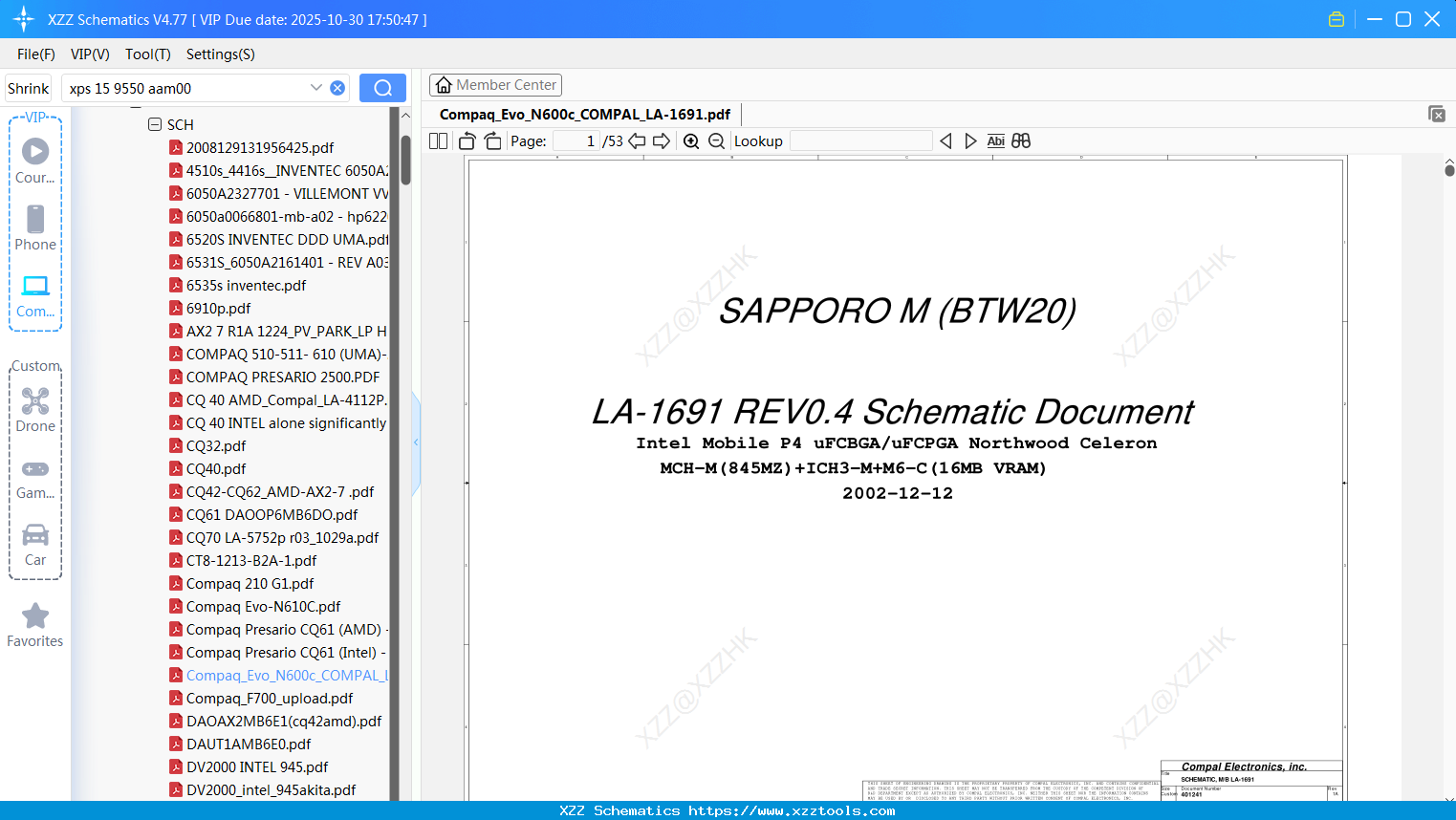The image size is (1456, 820).
Task: Open the Drone schematics category
Action: [35, 409]
